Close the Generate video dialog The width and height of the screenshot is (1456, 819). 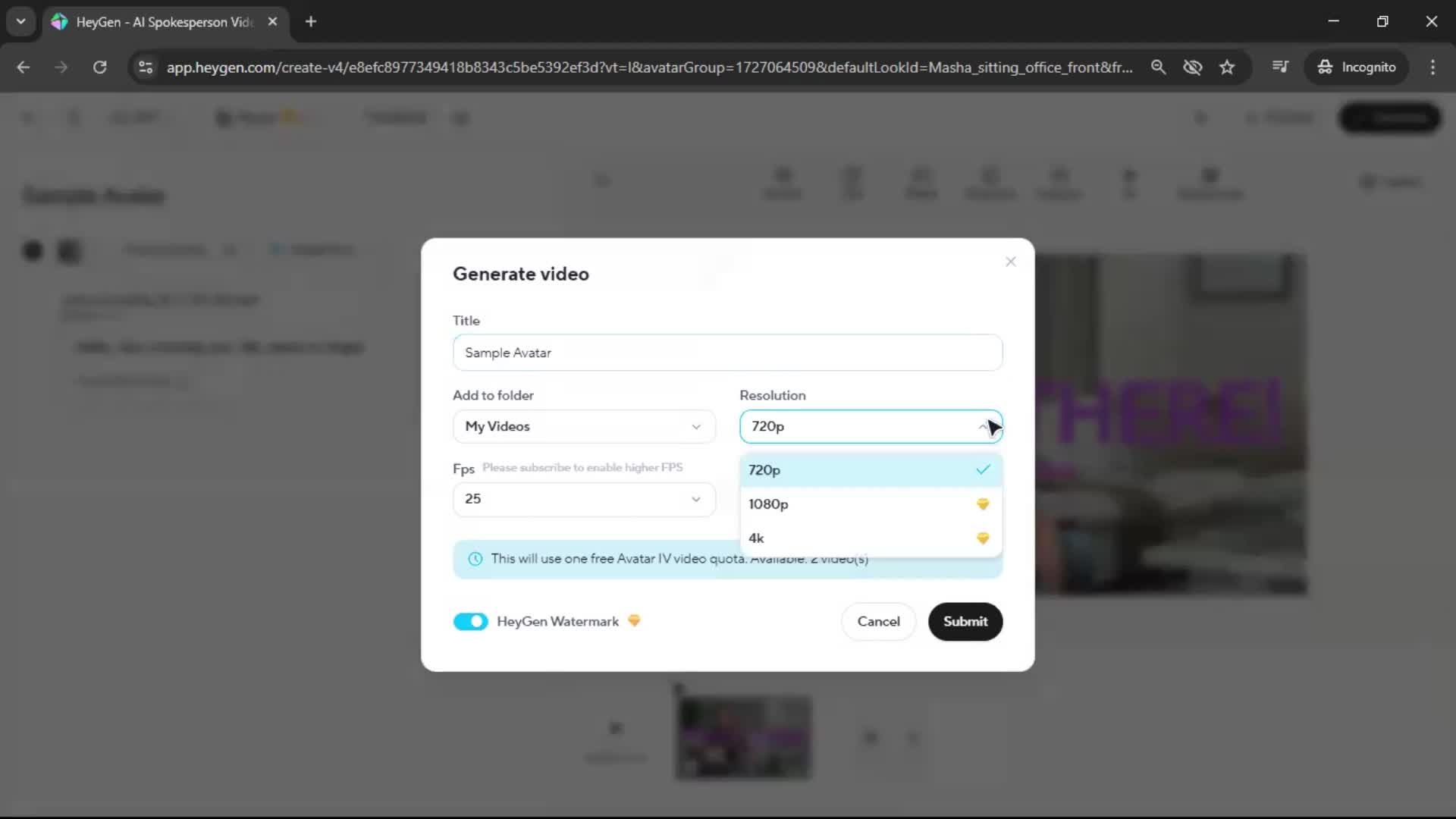point(1010,262)
